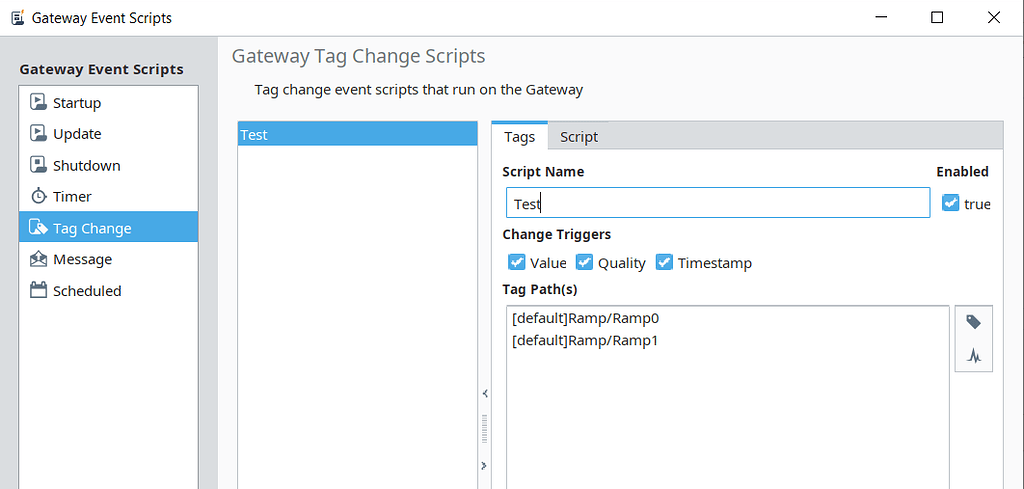1024x489 pixels.
Task: Click the Timer clock icon
Action: [38, 196]
